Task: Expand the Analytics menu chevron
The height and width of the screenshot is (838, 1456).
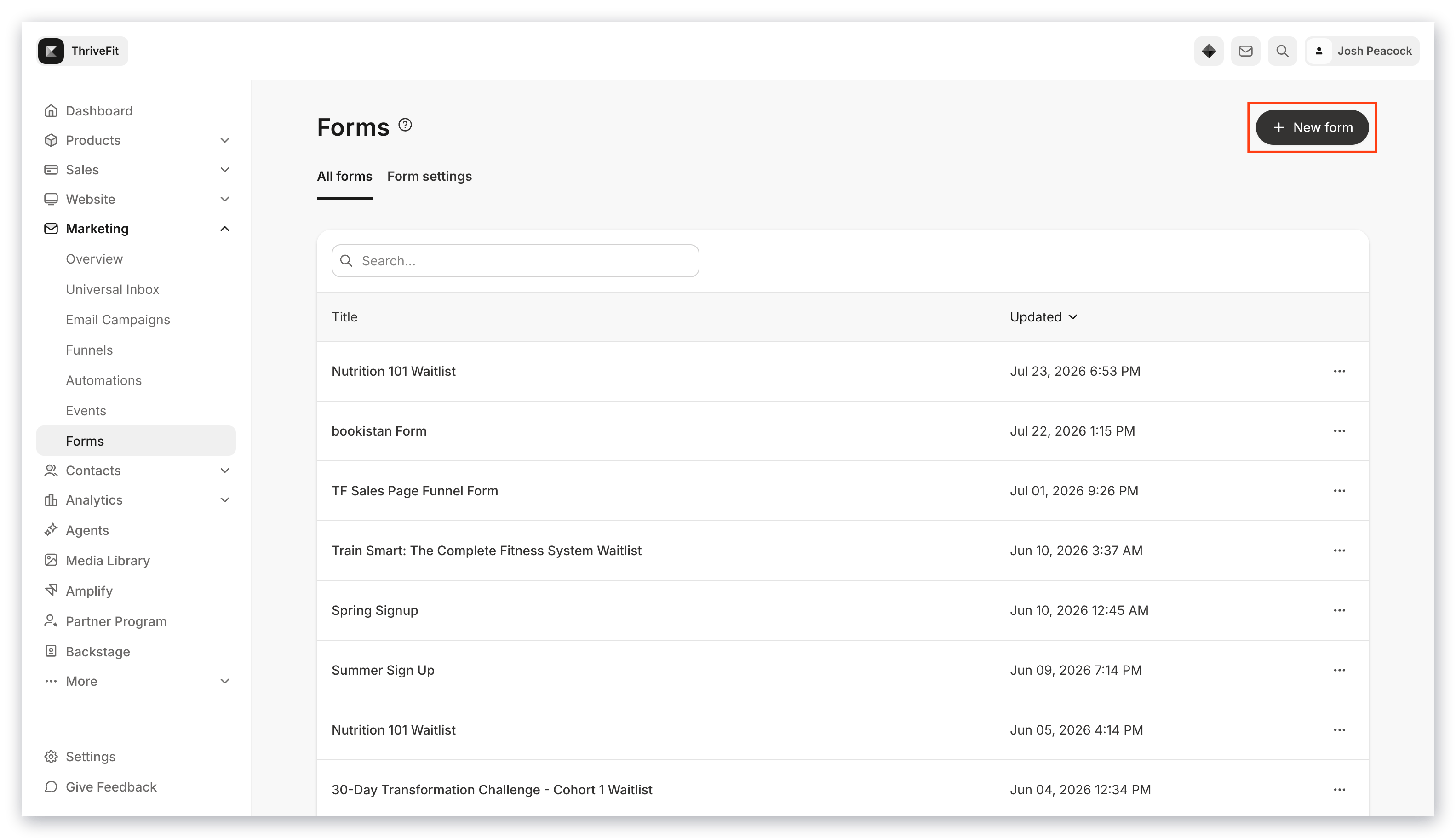Action: click(225, 499)
